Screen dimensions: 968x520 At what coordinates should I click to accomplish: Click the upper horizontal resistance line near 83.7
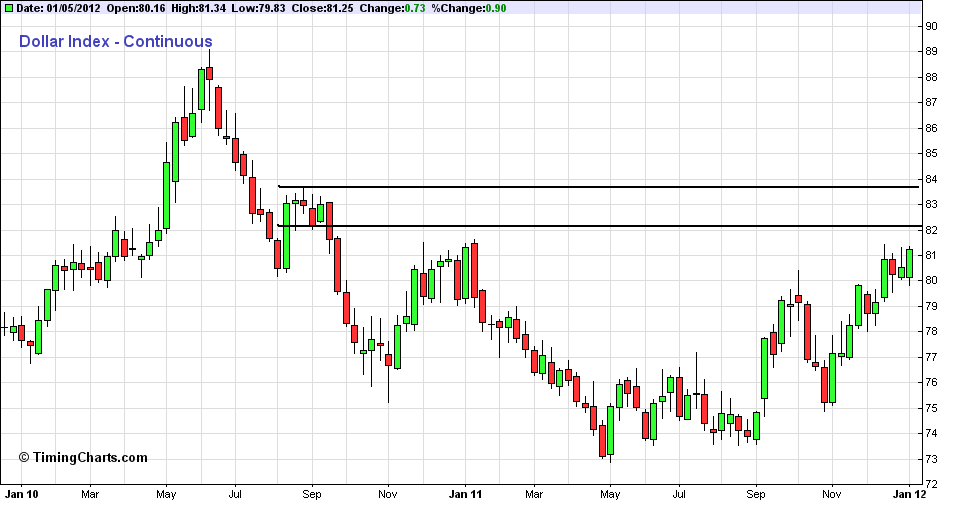tap(598, 187)
